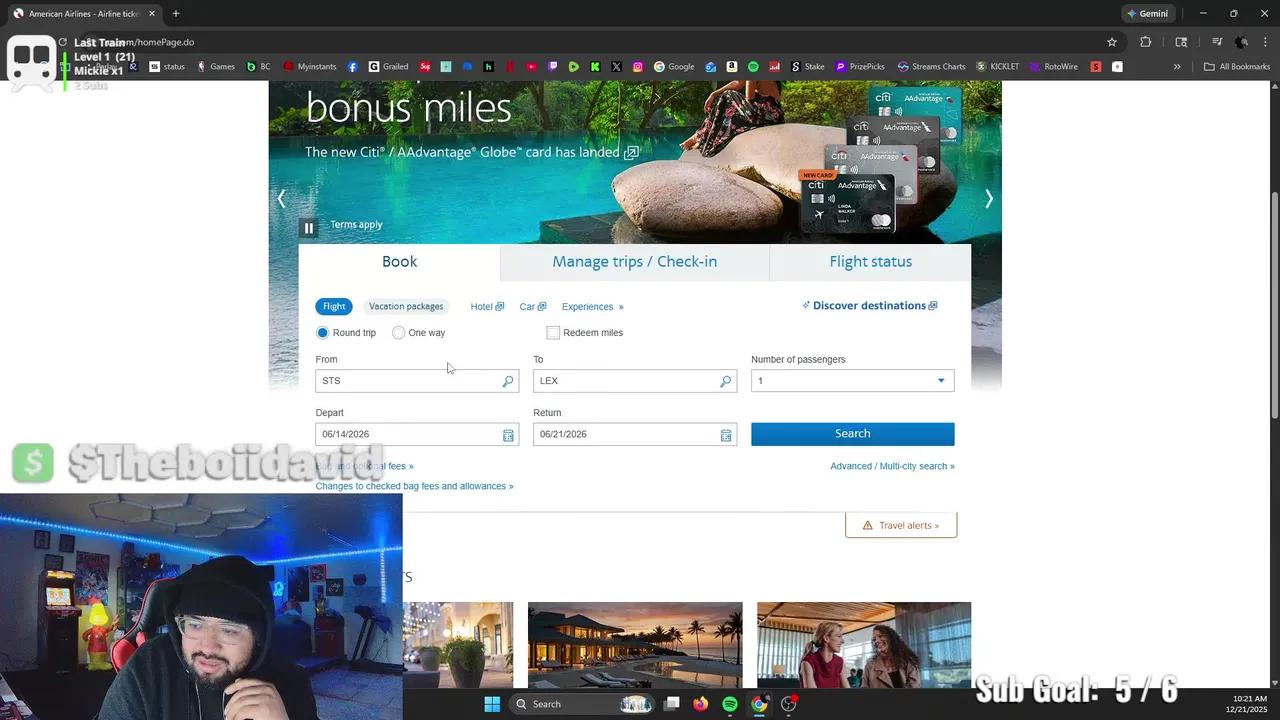Click the Windows taskbar Search box
1280x720 pixels.
point(582,704)
